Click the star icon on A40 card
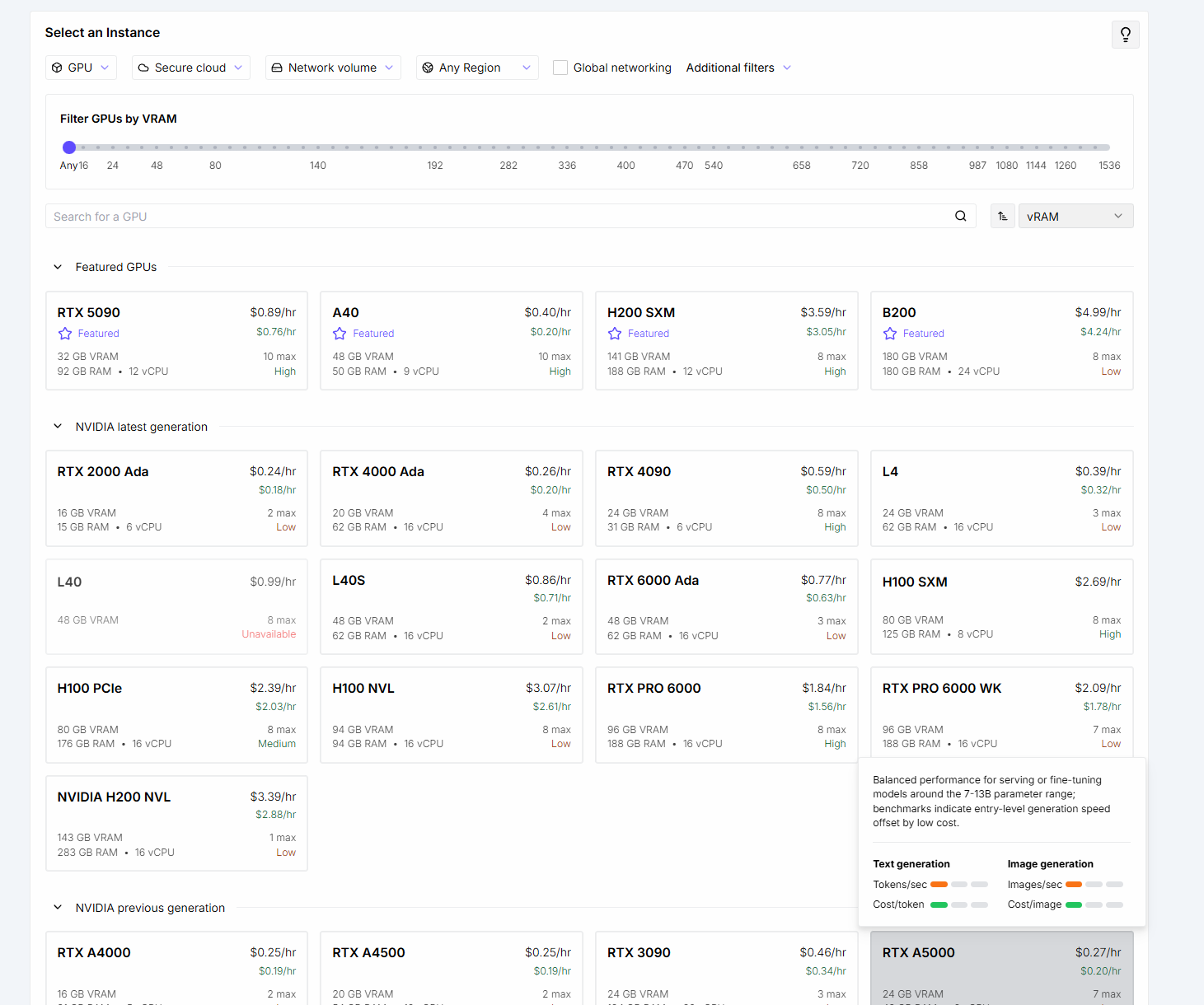Screen dimensions: 1204x1005 coord(340,334)
